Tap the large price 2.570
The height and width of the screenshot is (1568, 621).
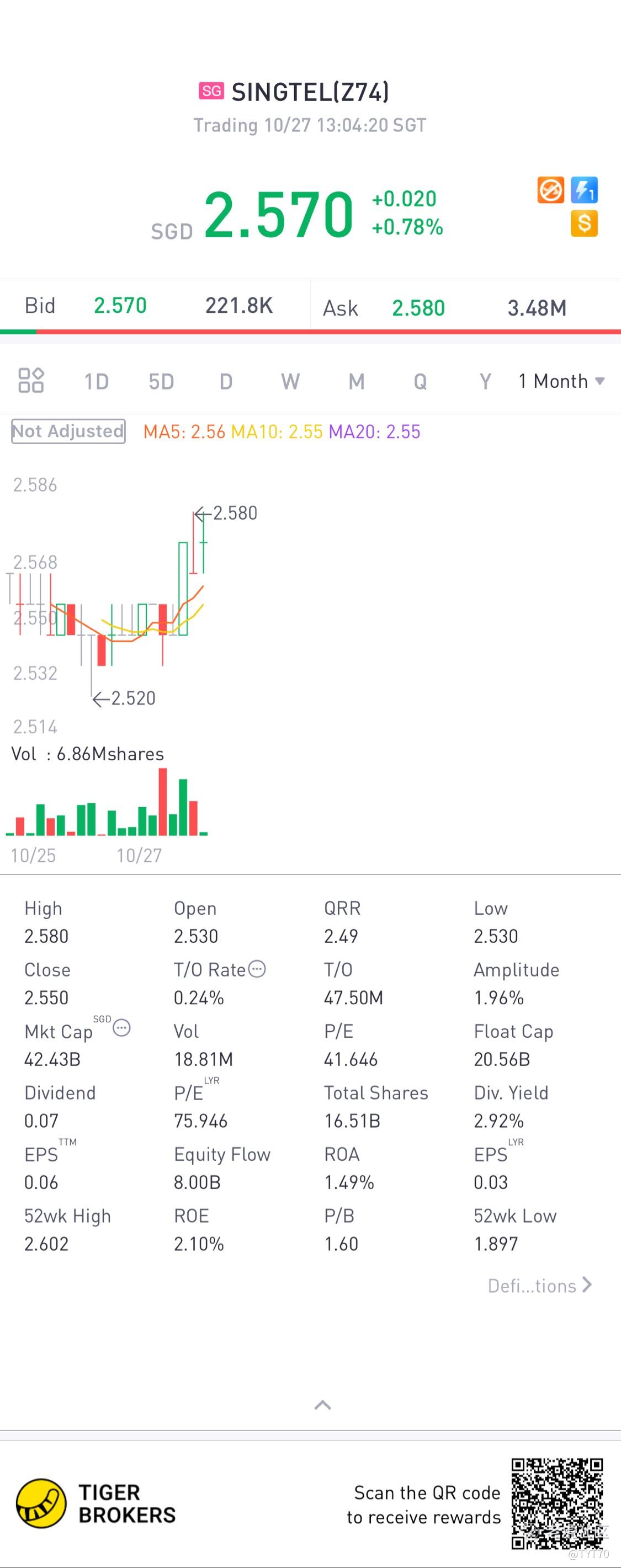[278, 214]
